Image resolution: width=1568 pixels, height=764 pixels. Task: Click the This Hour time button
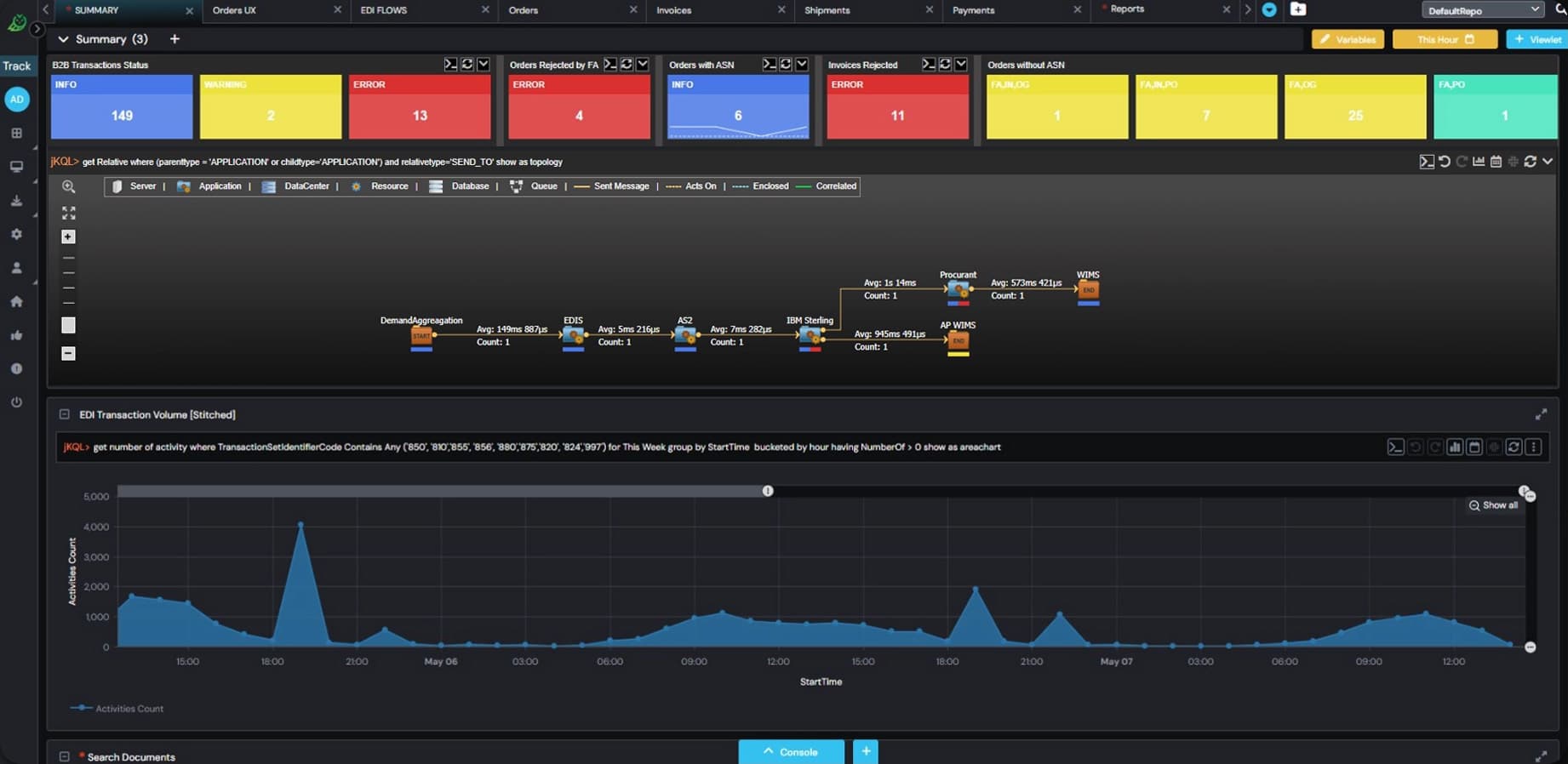1445,39
